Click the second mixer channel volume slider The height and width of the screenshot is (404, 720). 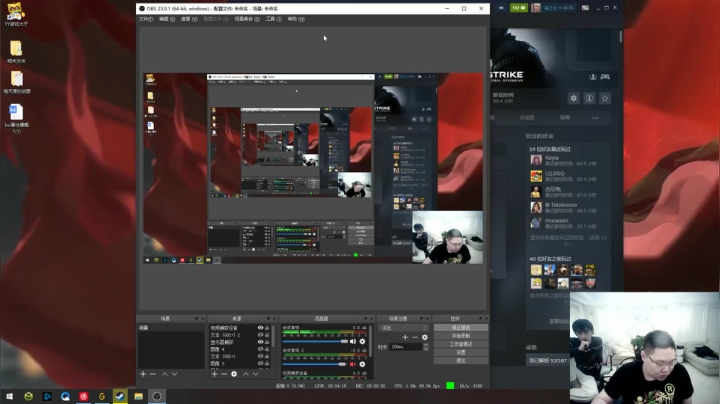click(315, 364)
